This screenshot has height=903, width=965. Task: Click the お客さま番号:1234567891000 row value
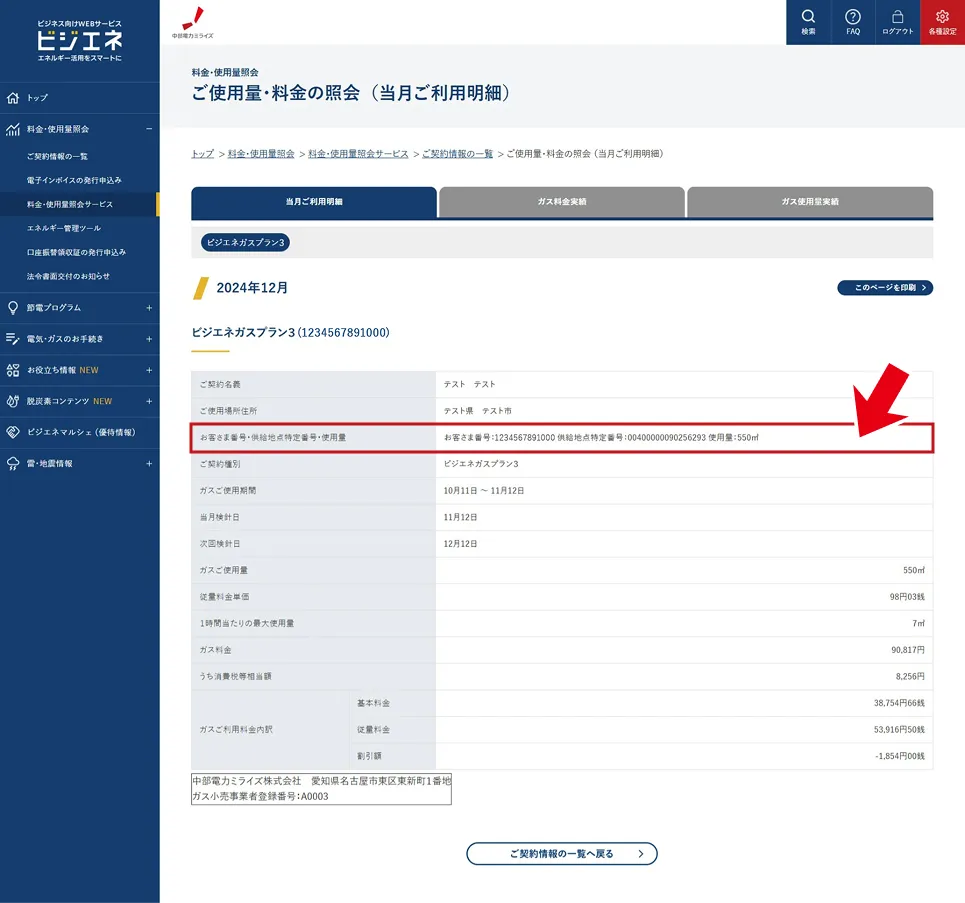tap(601, 438)
